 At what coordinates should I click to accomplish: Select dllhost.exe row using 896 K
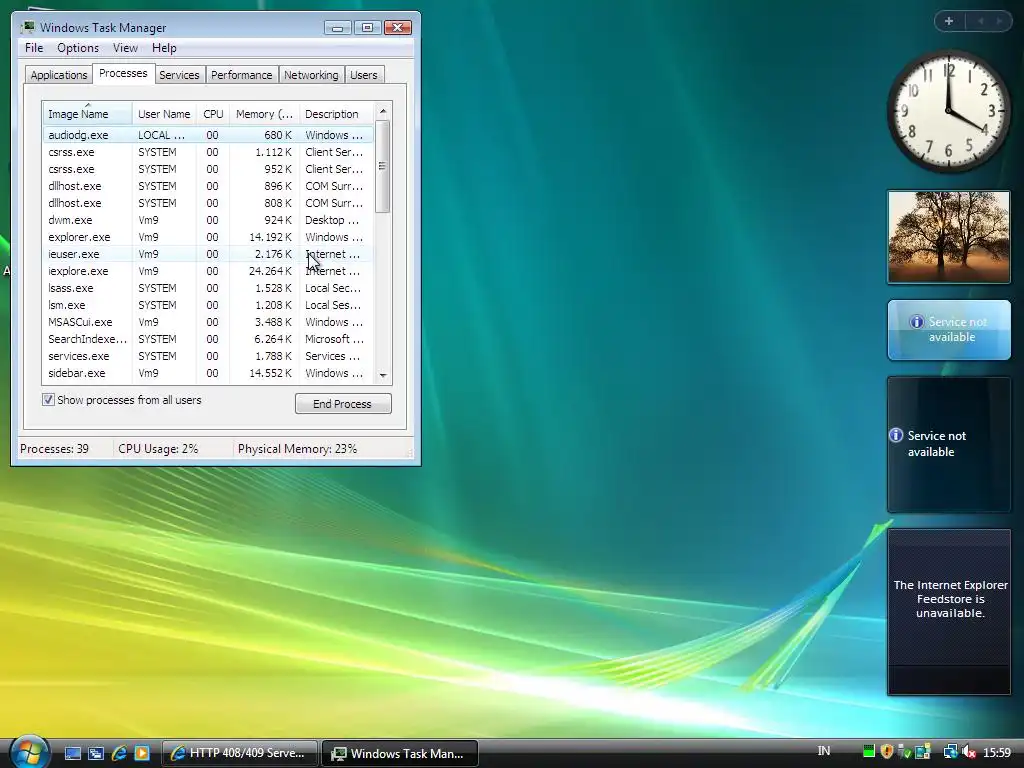coord(208,186)
